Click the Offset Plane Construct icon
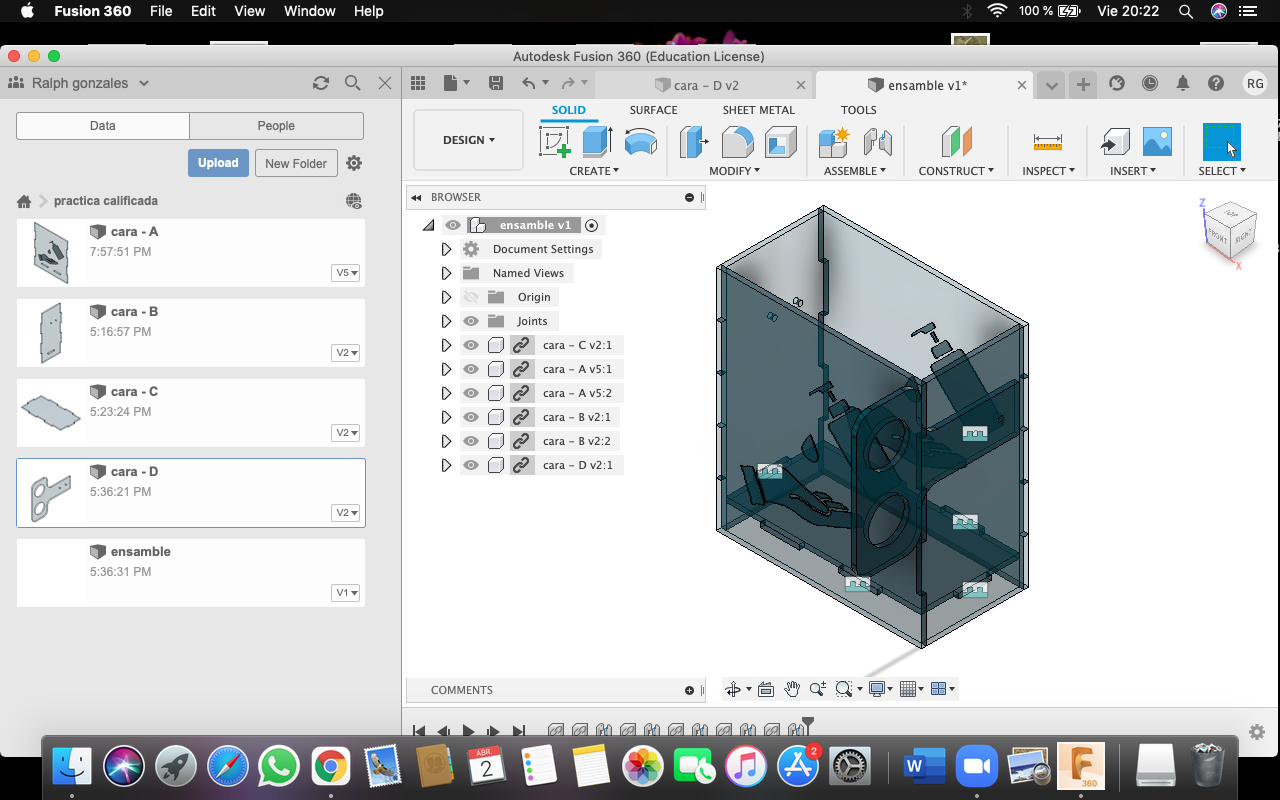 [956, 142]
